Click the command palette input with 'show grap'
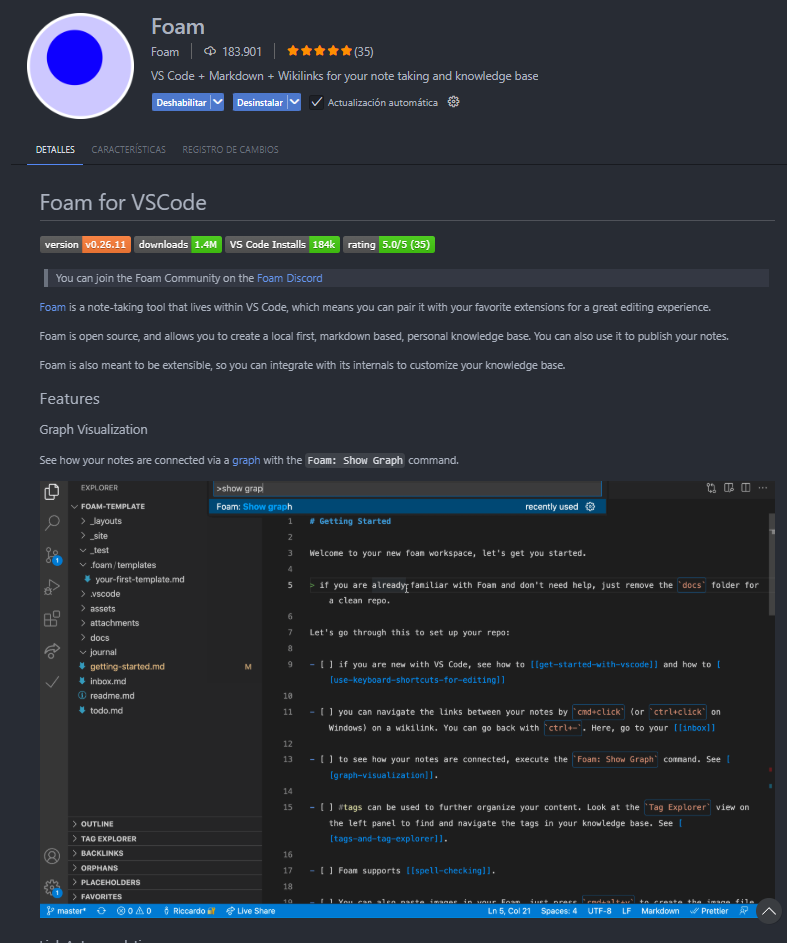 point(408,488)
